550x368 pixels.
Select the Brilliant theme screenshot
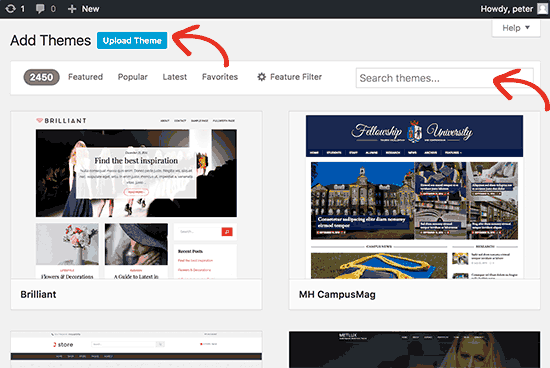(x=136, y=195)
